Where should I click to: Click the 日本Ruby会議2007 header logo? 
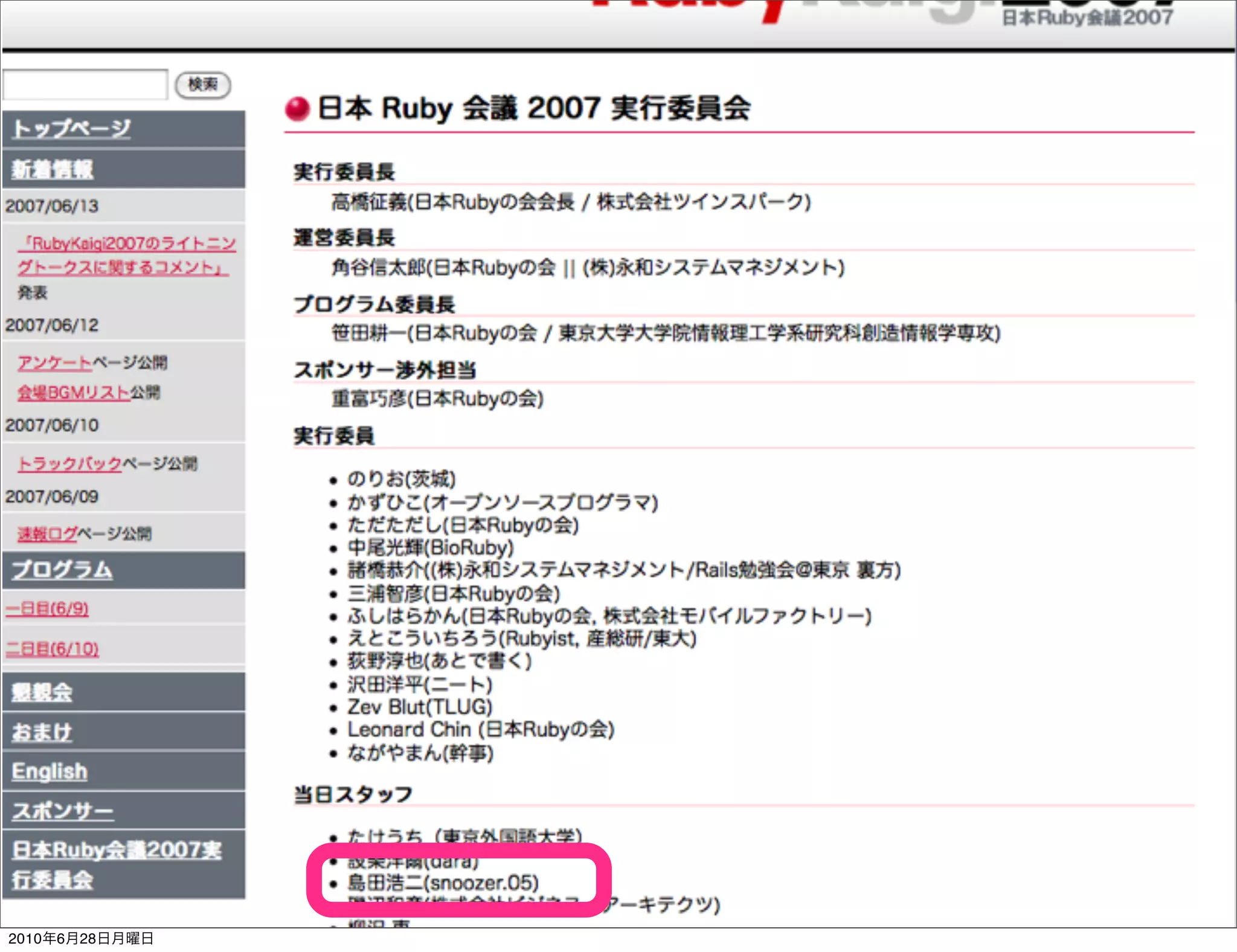(x=1087, y=17)
